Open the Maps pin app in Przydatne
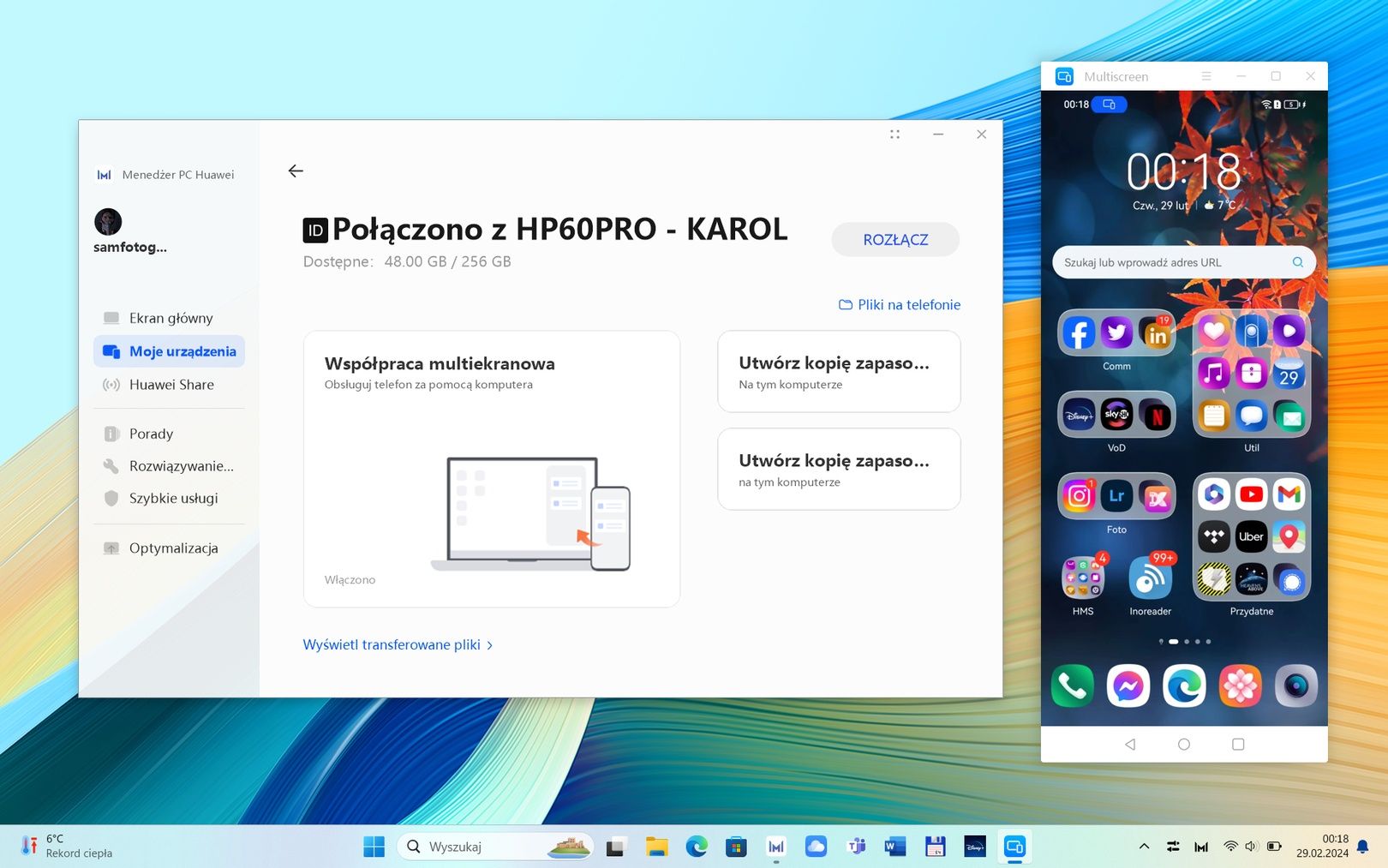This screenshot has width=1388, height=868. tap(1289, 537)
